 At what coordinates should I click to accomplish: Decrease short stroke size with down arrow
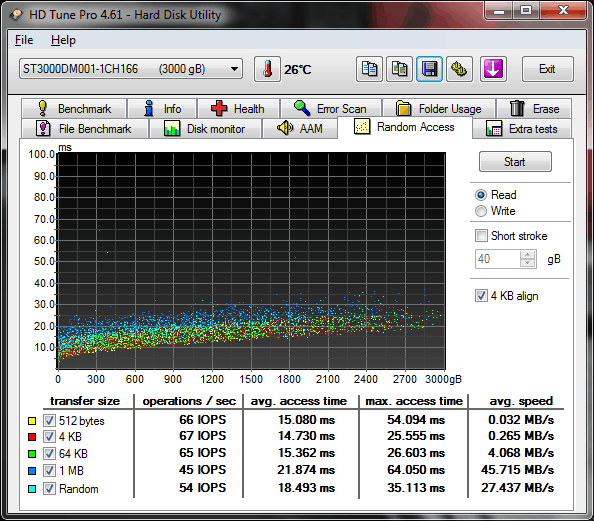click(x=528, y=263)
